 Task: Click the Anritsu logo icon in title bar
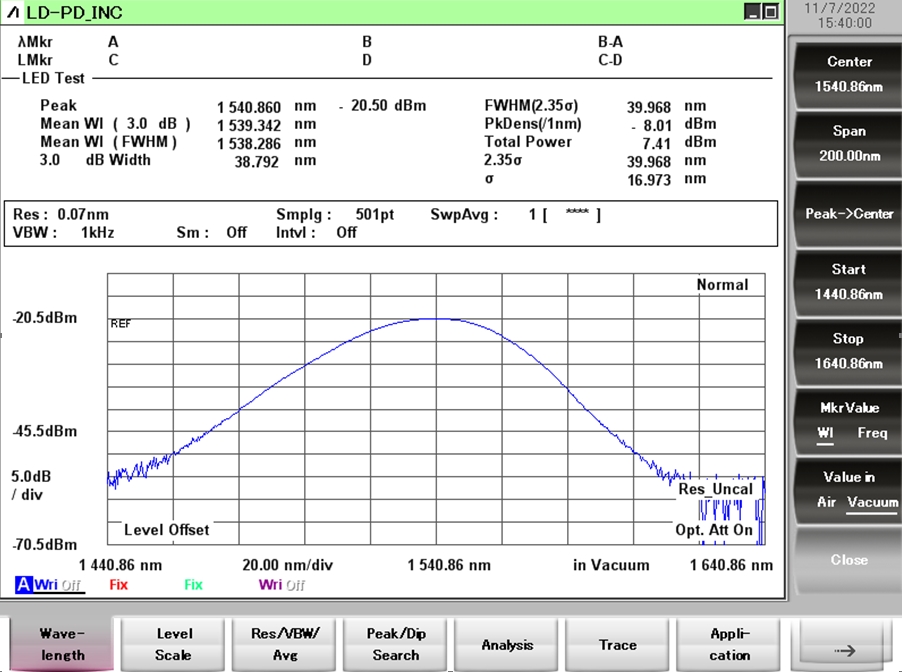point(13,12)
